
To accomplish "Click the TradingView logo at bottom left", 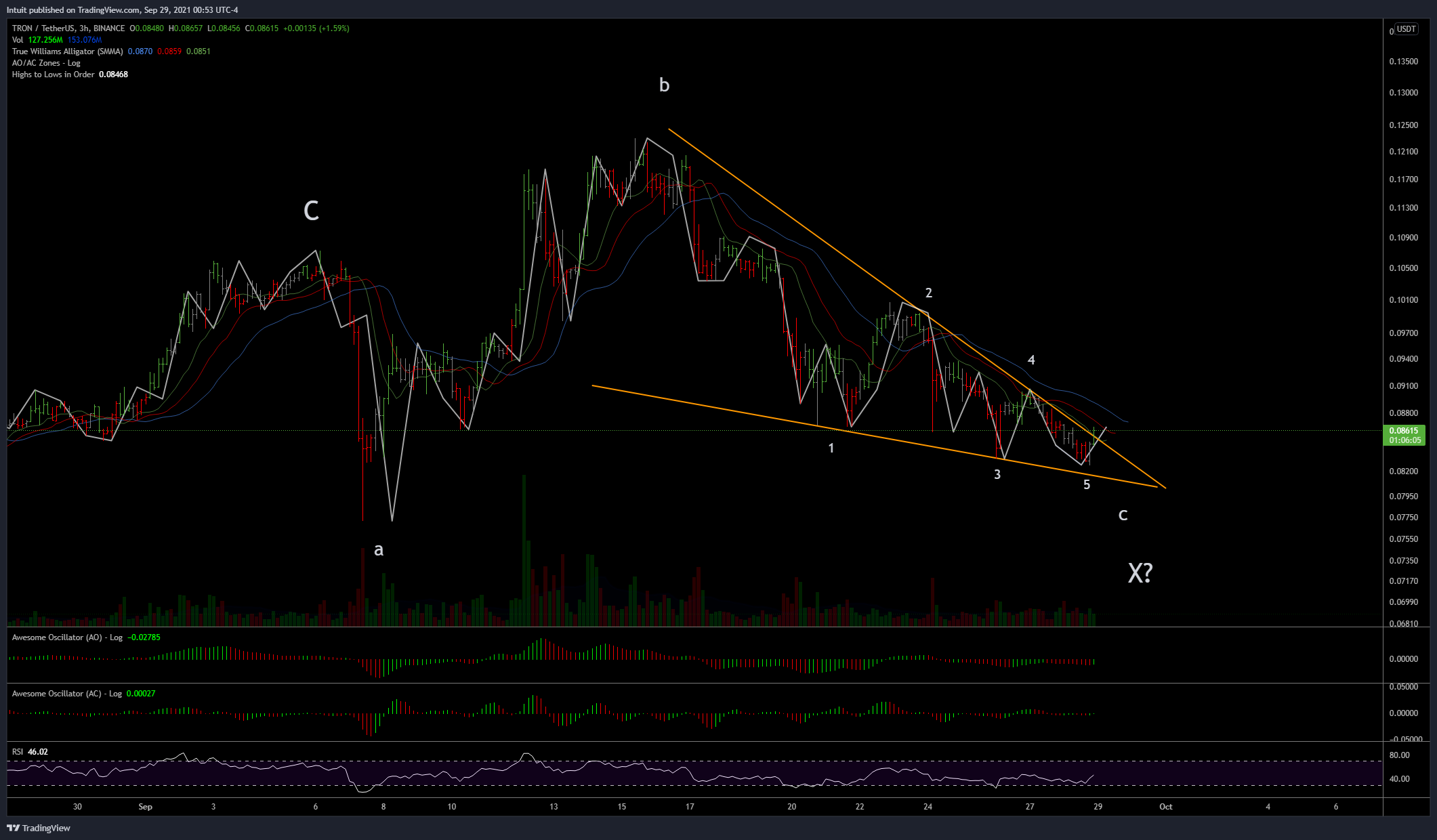I will coord(39,828).
